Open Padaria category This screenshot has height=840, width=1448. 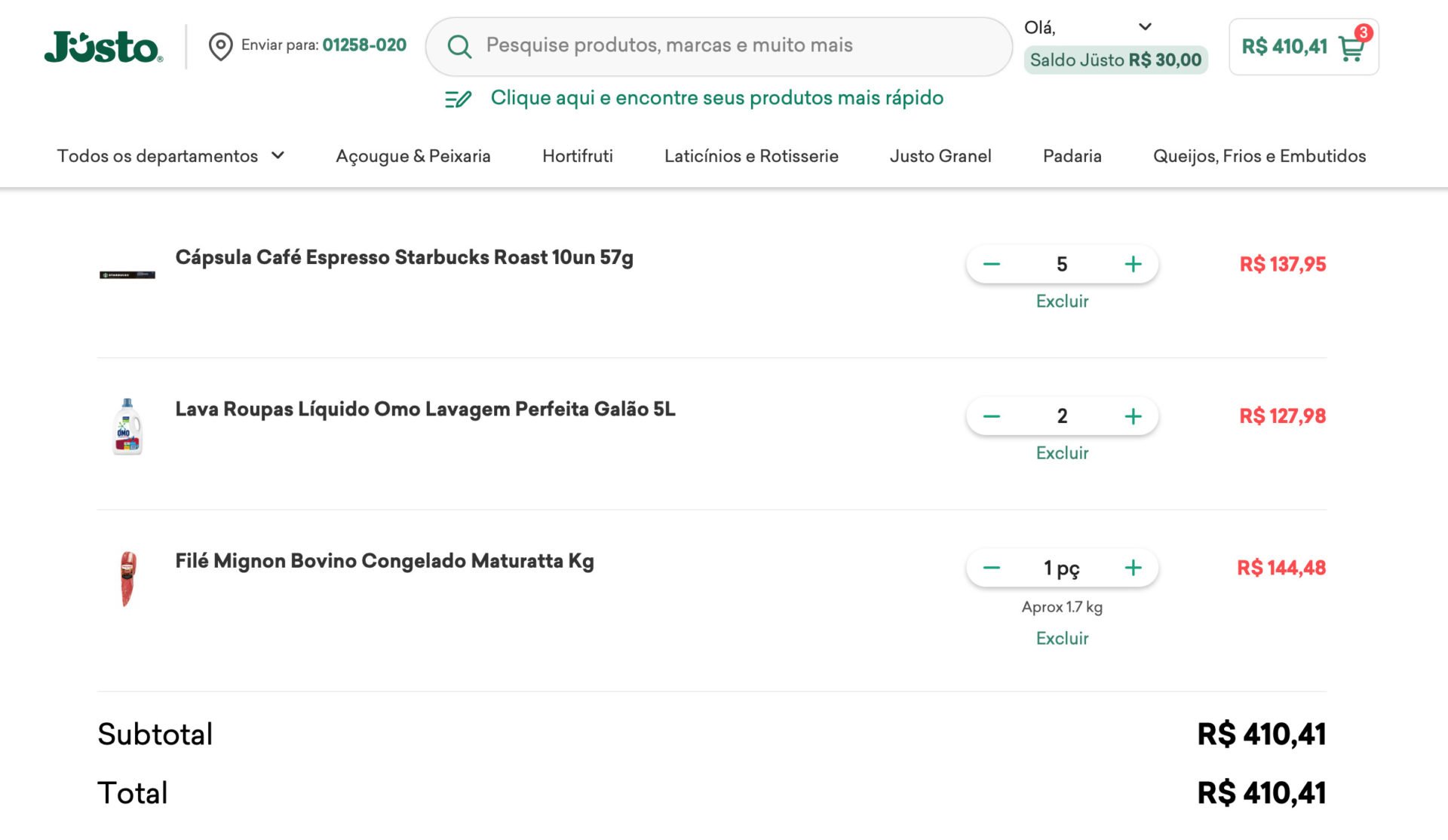coord(1072,156)
